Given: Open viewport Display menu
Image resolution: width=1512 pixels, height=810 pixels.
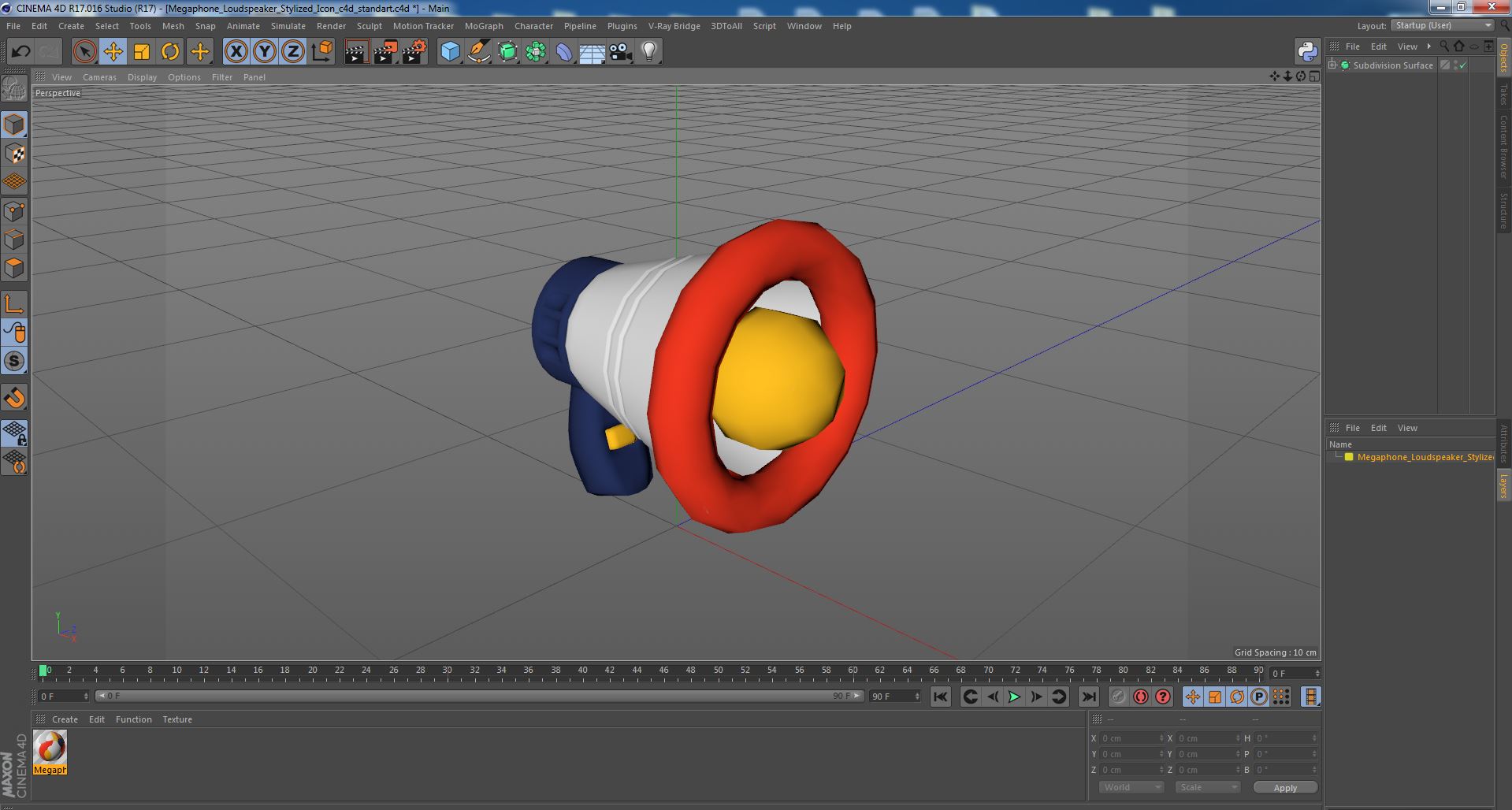Looking at the screenshot, I should click(x=142, y=77).
